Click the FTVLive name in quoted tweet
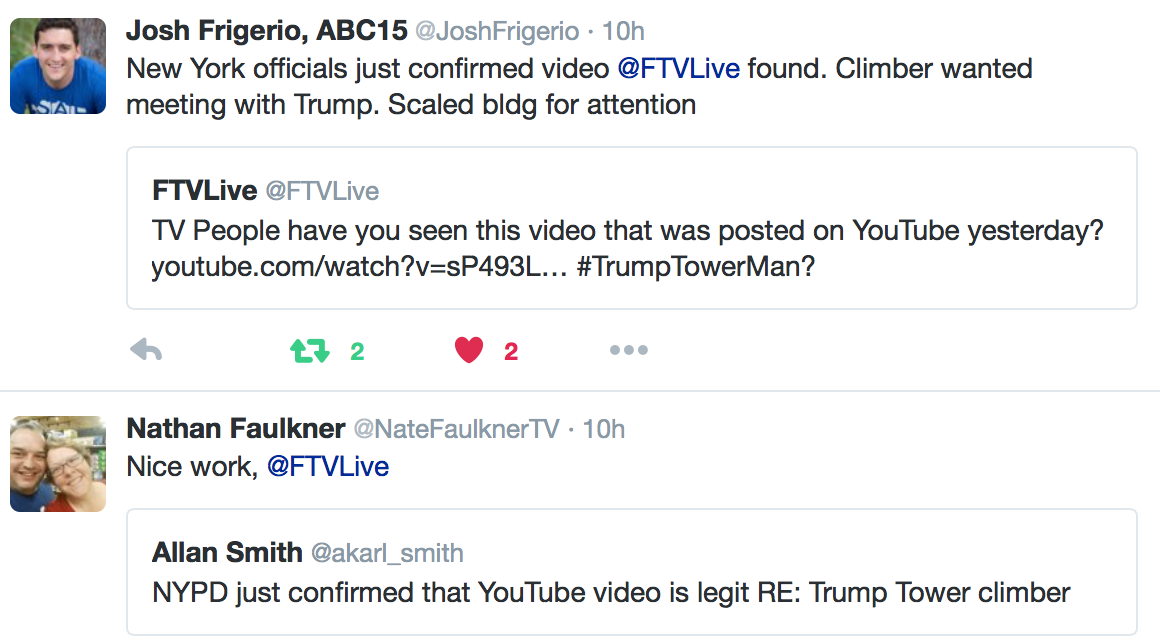 click(204, 191)
